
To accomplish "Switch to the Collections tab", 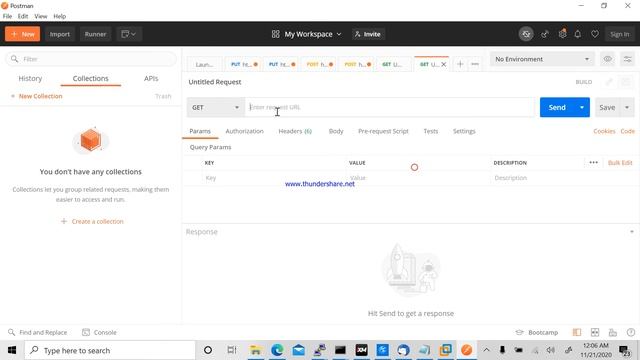I will tap(91, 78).
